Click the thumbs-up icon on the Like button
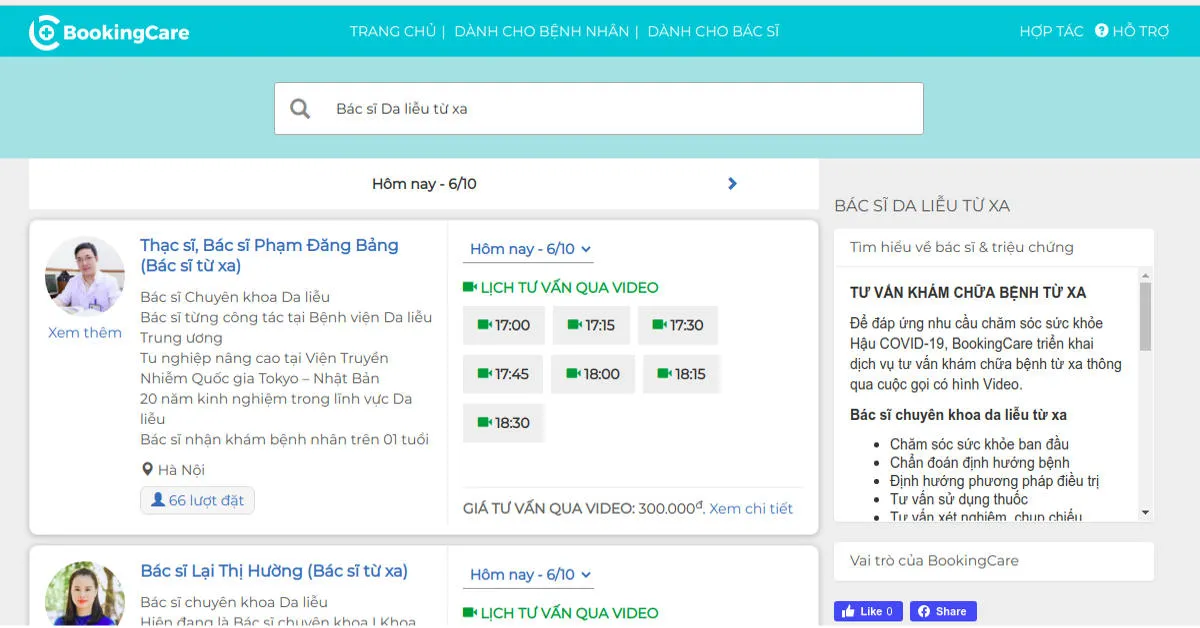 (850, 611)
